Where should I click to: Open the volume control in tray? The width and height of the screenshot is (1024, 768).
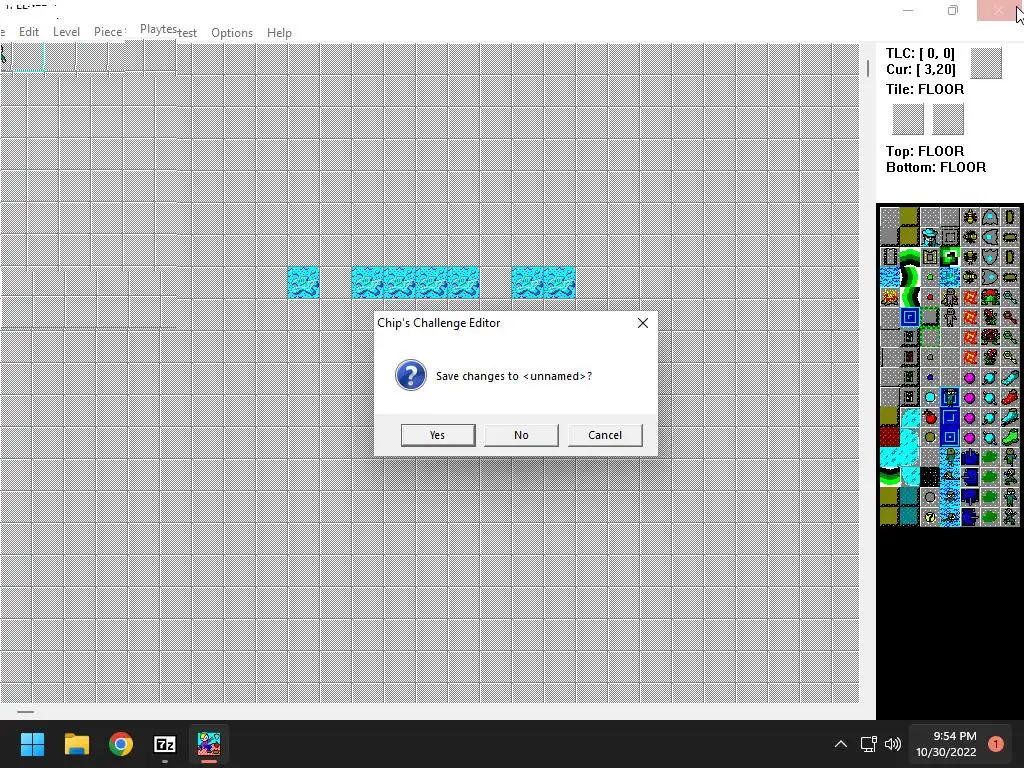tap(893, 744)
